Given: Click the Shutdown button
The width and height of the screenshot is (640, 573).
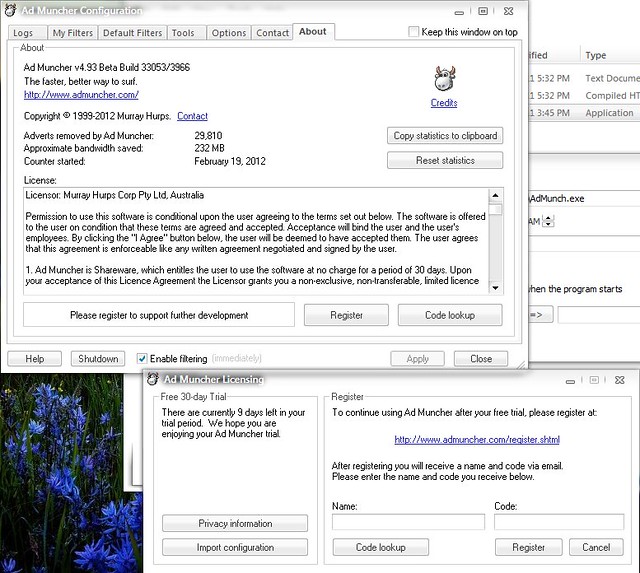Looking at the screenshot, I should [x=98, y=359].
